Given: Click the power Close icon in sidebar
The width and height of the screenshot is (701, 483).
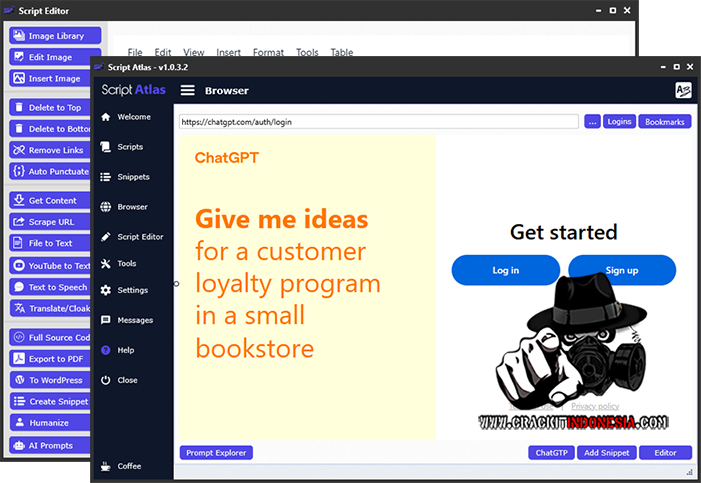Looking at the screenshot, I should (x=106, y=380).
